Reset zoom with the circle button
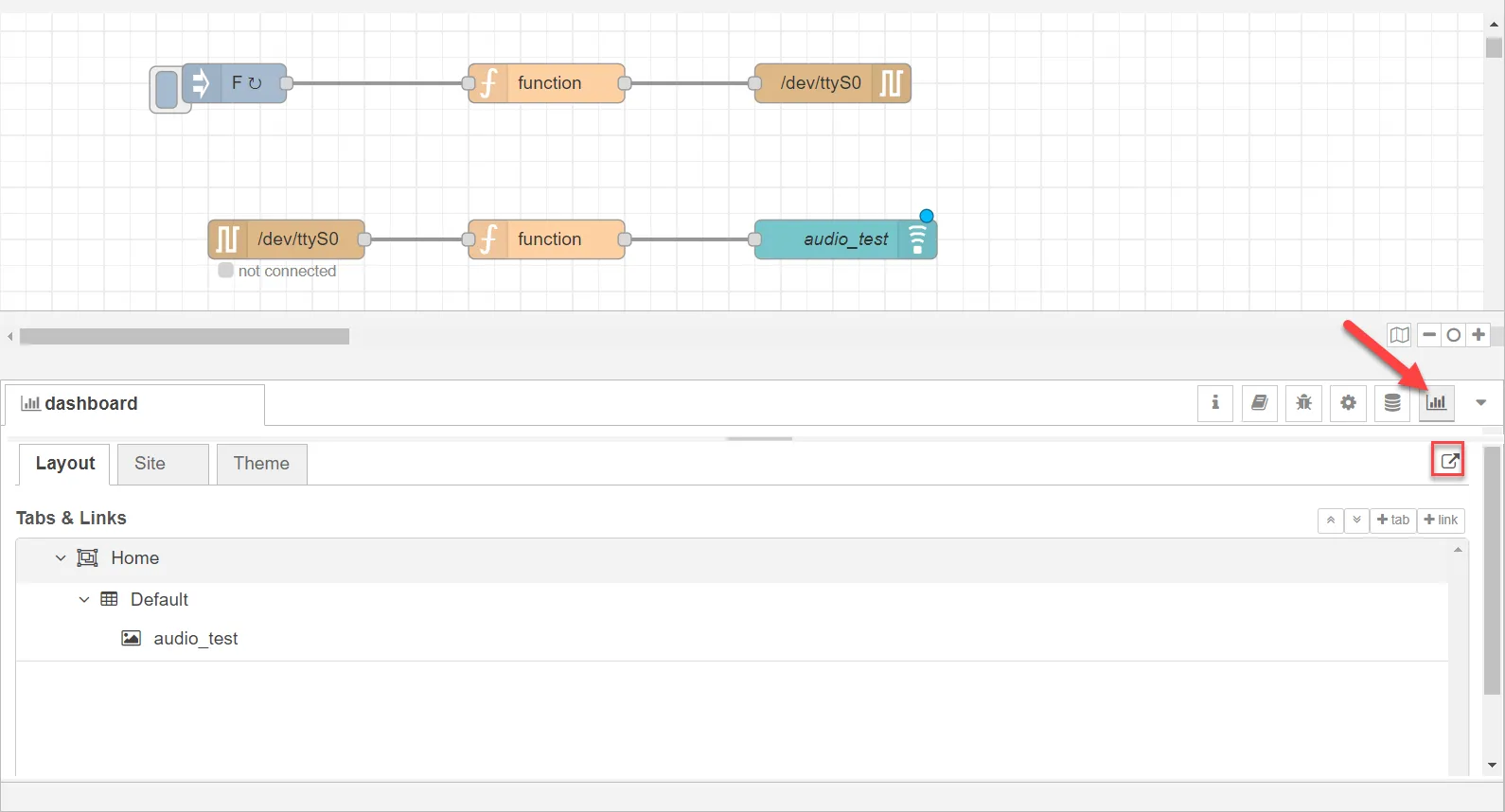Viewport: 1505px width, 812px height. pos(1454,335)
